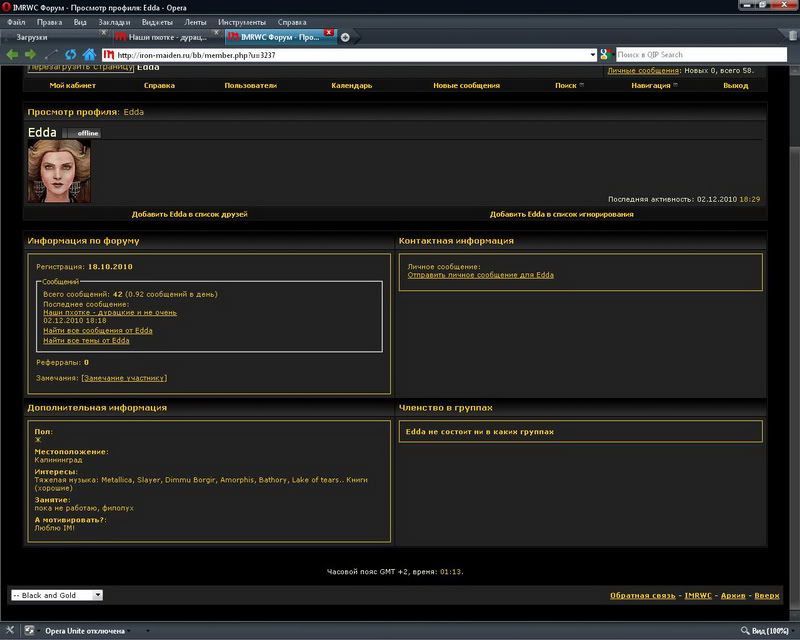Screen dimensions: 800x640
Task: Close the Наши пкотке tab
Action: coord(216,33)
